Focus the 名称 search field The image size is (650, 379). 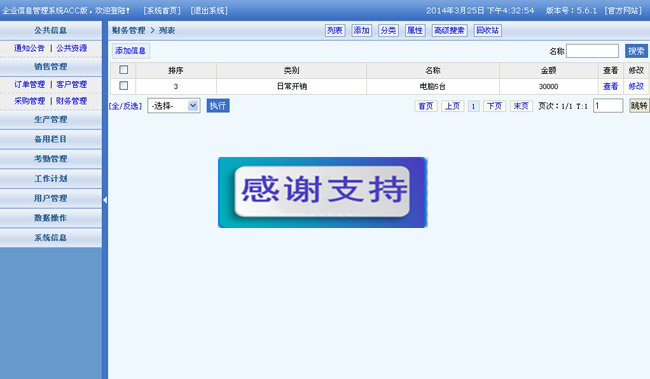592,51
